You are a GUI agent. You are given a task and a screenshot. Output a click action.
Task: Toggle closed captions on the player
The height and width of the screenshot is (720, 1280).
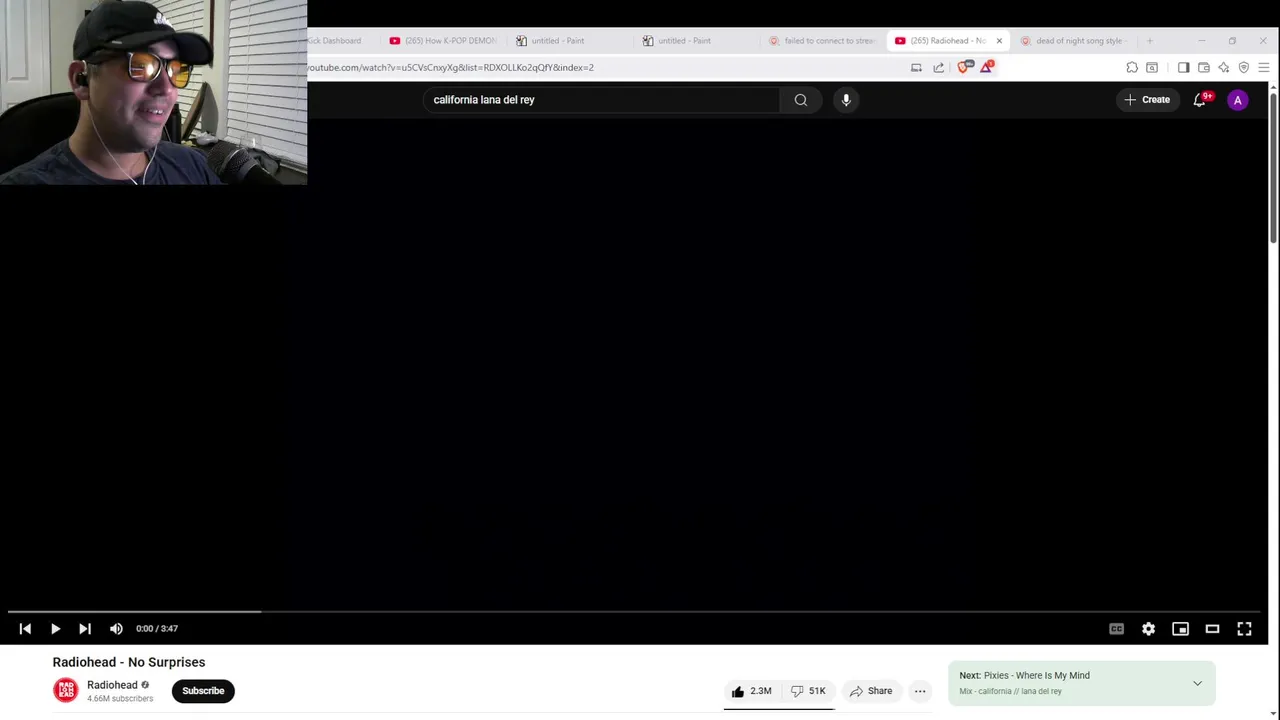(x=1116, y=629)
